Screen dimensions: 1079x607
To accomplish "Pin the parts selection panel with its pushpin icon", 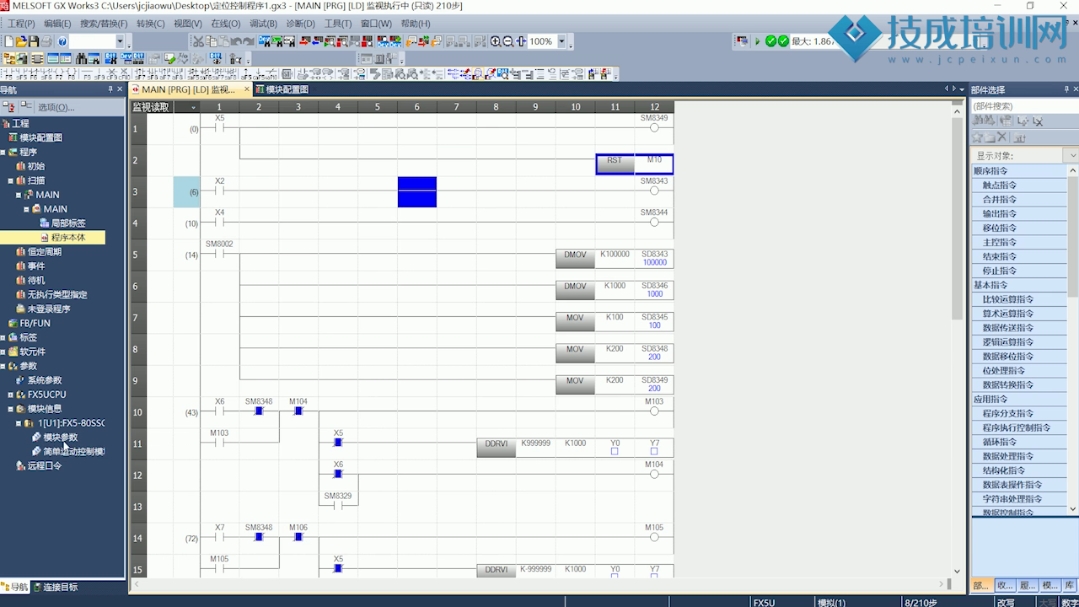I will pyautogui.click(x=1067, y=89).
